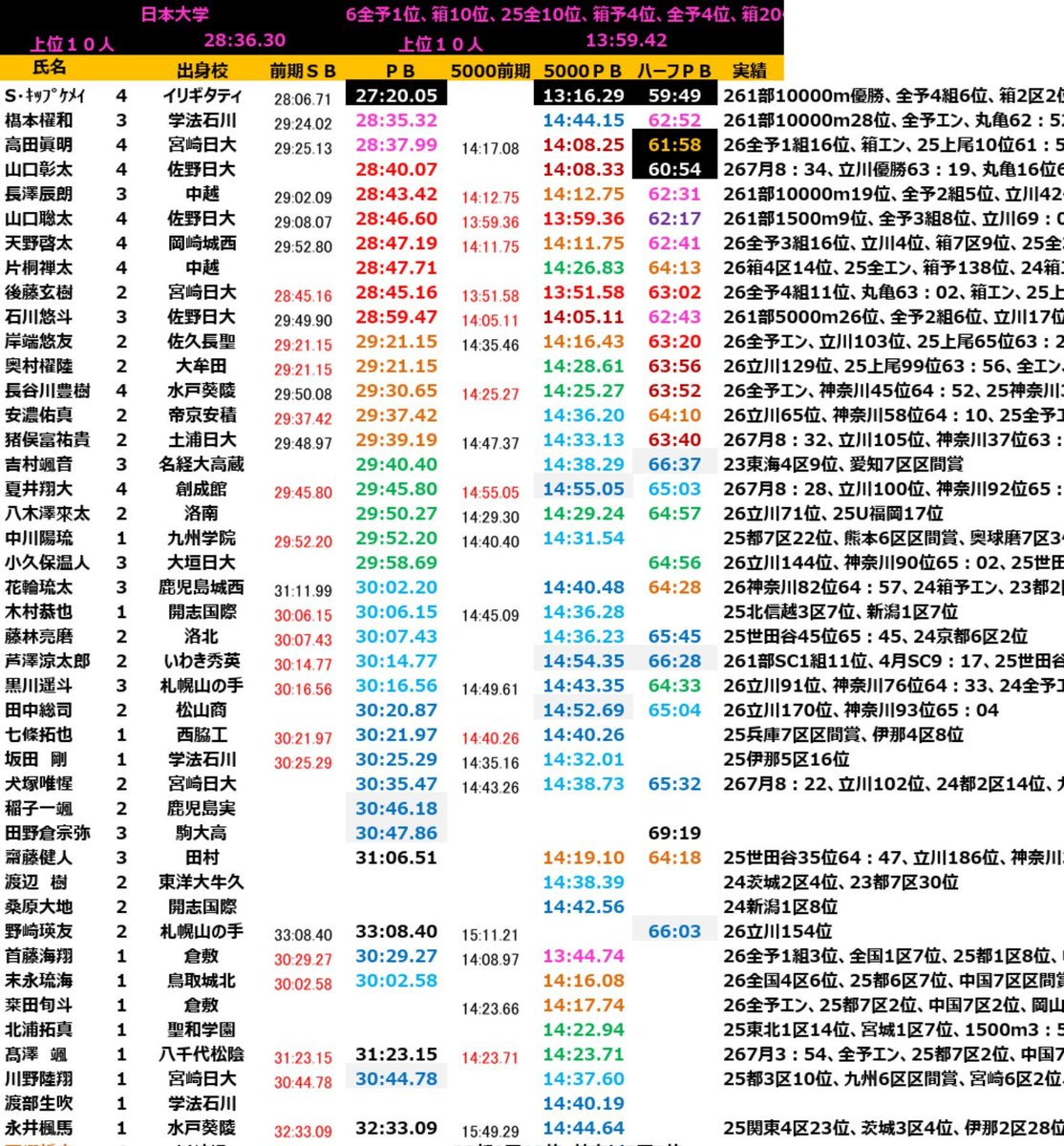The height and width of the screenshot is (1146, 1064).
Task: Select runner name 八木澤來太
Action: coord(48,514)
